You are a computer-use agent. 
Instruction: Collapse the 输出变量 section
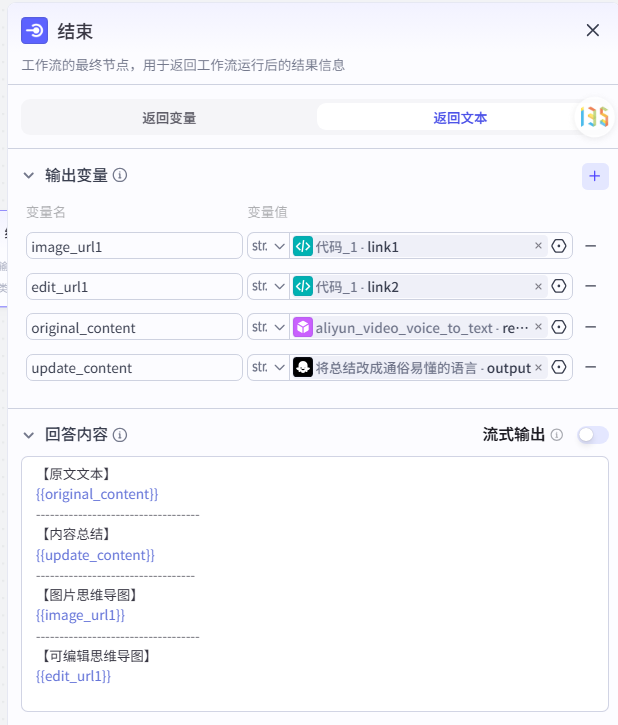tap(29, 176)
